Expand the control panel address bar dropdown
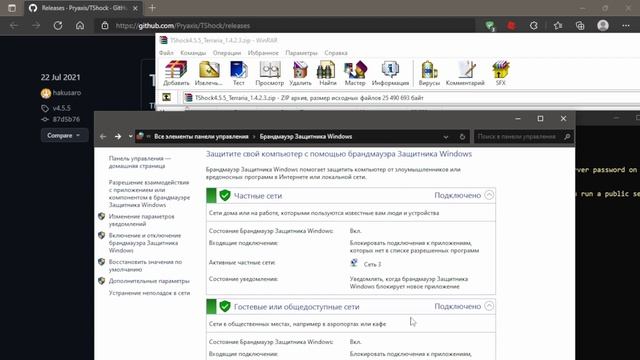The image size is (640, 360). [x=446, y=137]
